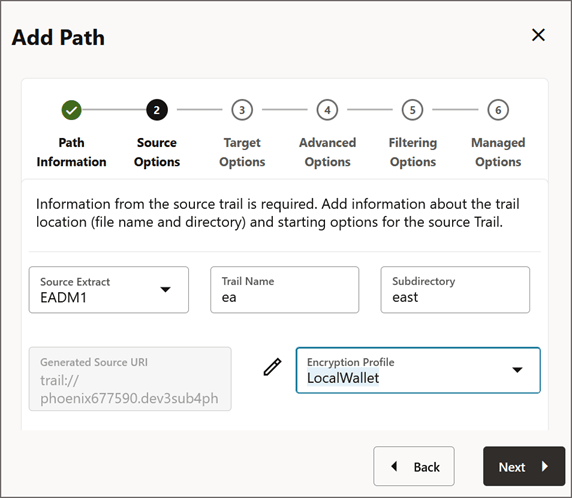Click the pencil edit icon beside Generated Source URI
The image size is (572, 498).
point(272,367)
